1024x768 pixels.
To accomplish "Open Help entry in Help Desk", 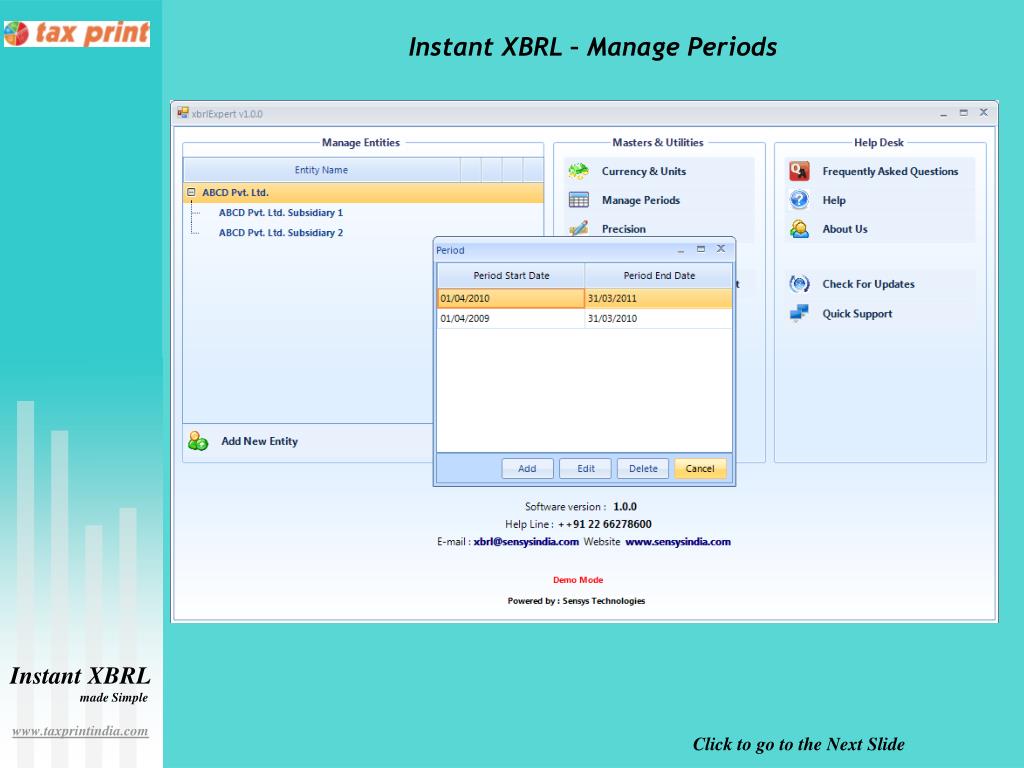I will (834, 200).
